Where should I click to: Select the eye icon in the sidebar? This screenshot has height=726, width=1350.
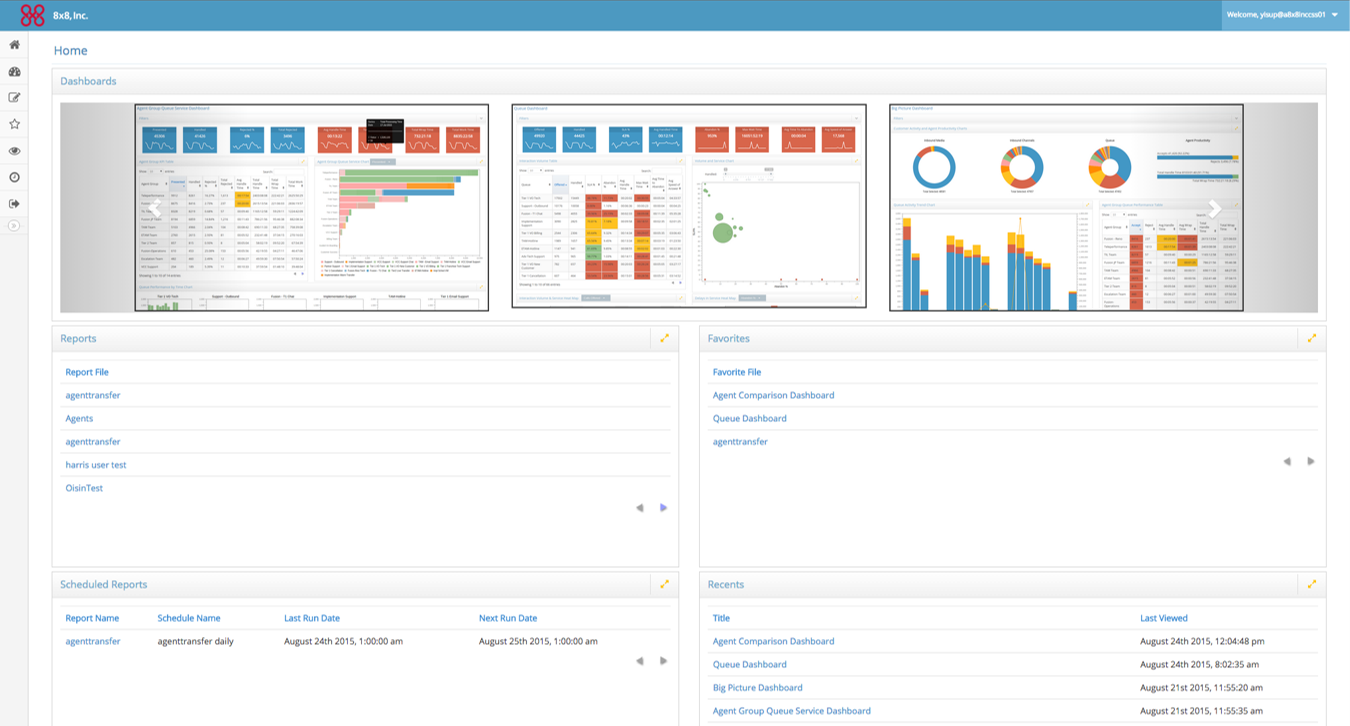13,150
